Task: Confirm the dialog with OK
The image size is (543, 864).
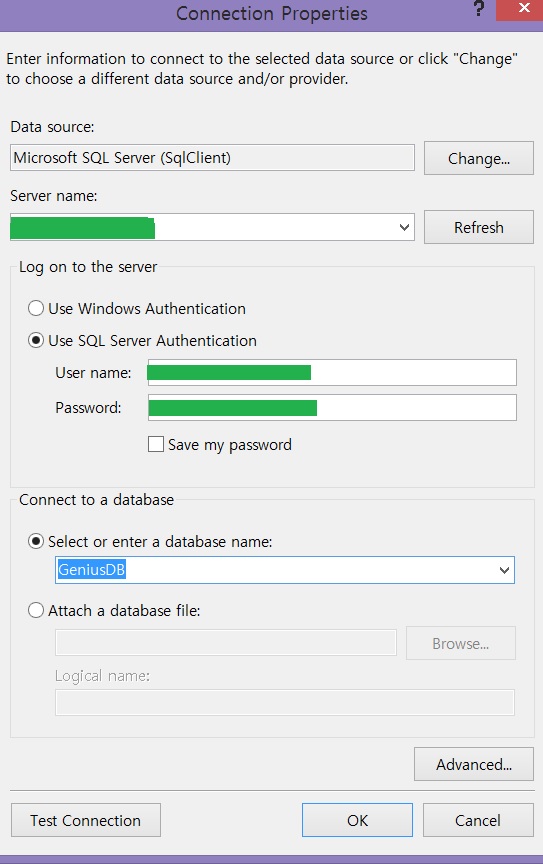Action: pos(357,820)
